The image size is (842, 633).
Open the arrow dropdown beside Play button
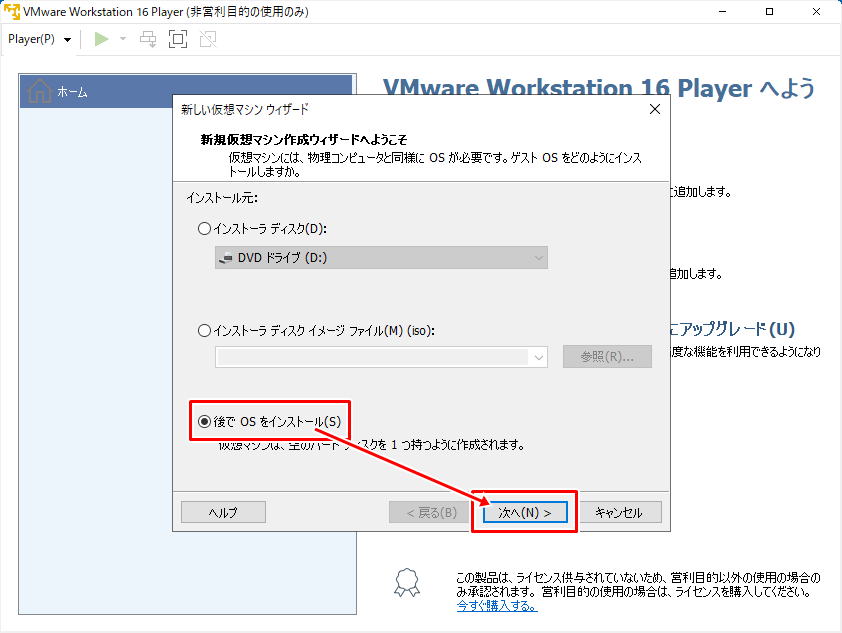click(123, 39)
